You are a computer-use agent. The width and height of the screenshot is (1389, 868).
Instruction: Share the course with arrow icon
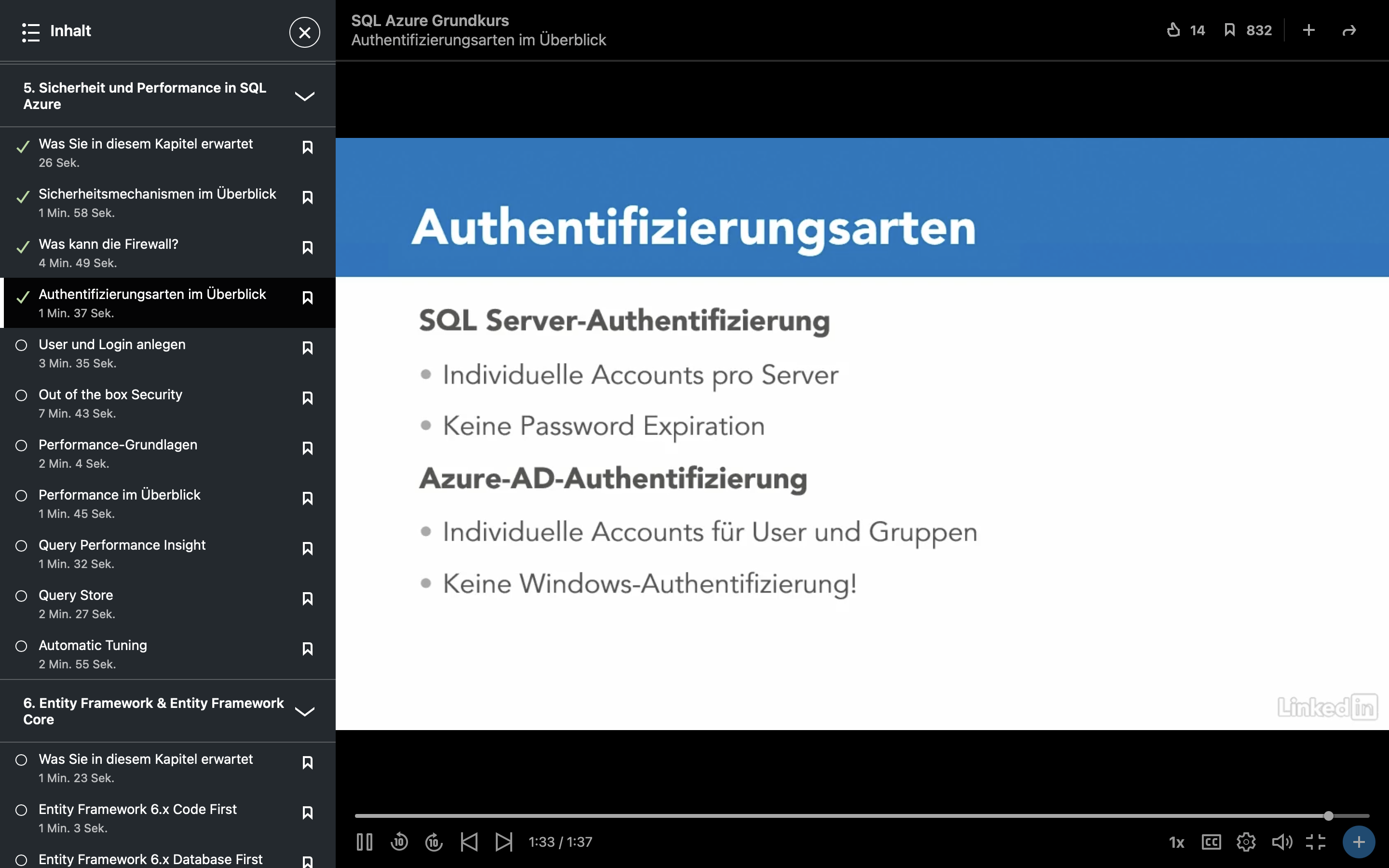(1349, 30)
